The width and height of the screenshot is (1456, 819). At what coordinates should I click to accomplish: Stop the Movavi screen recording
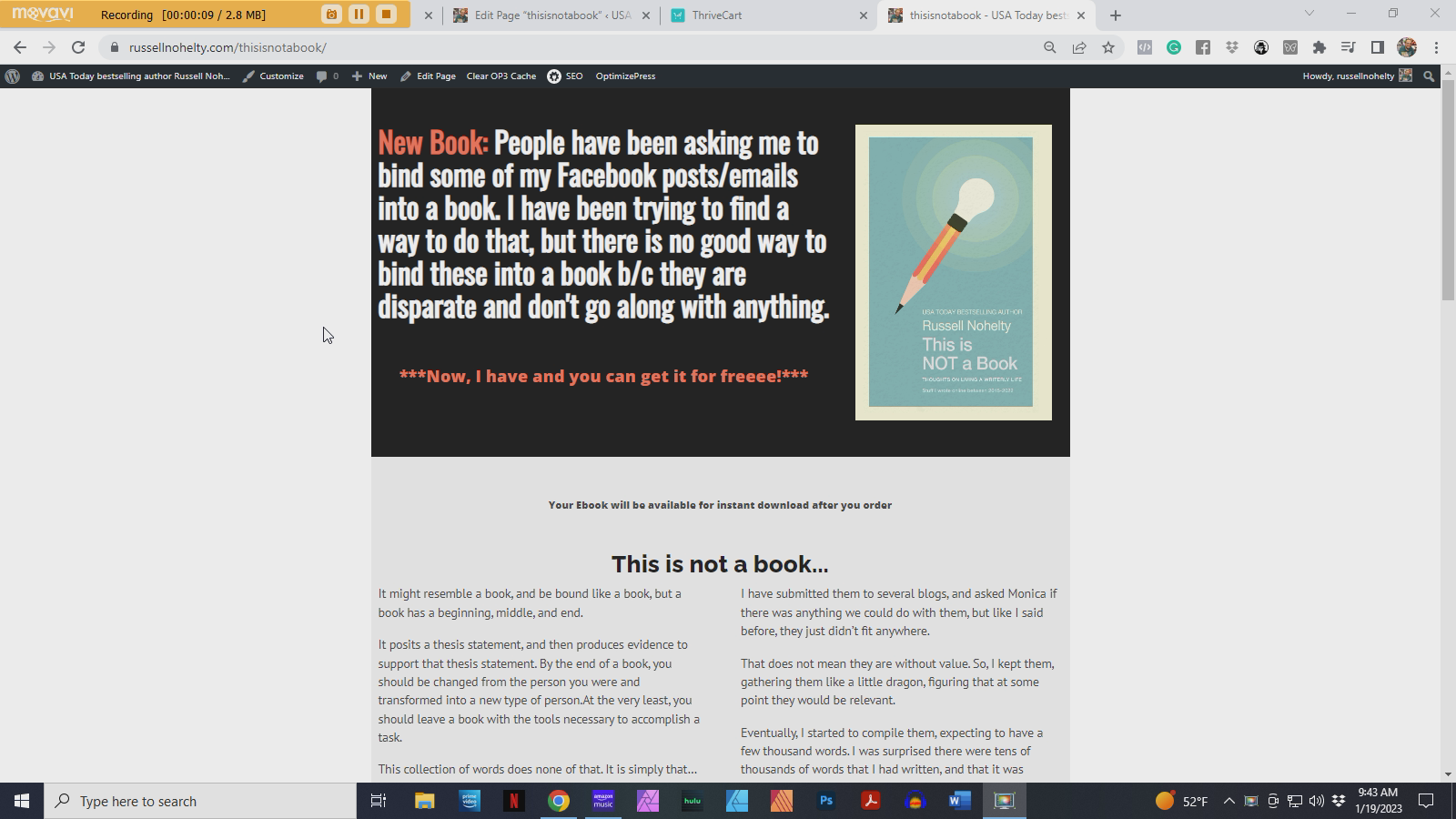(386, 15)
